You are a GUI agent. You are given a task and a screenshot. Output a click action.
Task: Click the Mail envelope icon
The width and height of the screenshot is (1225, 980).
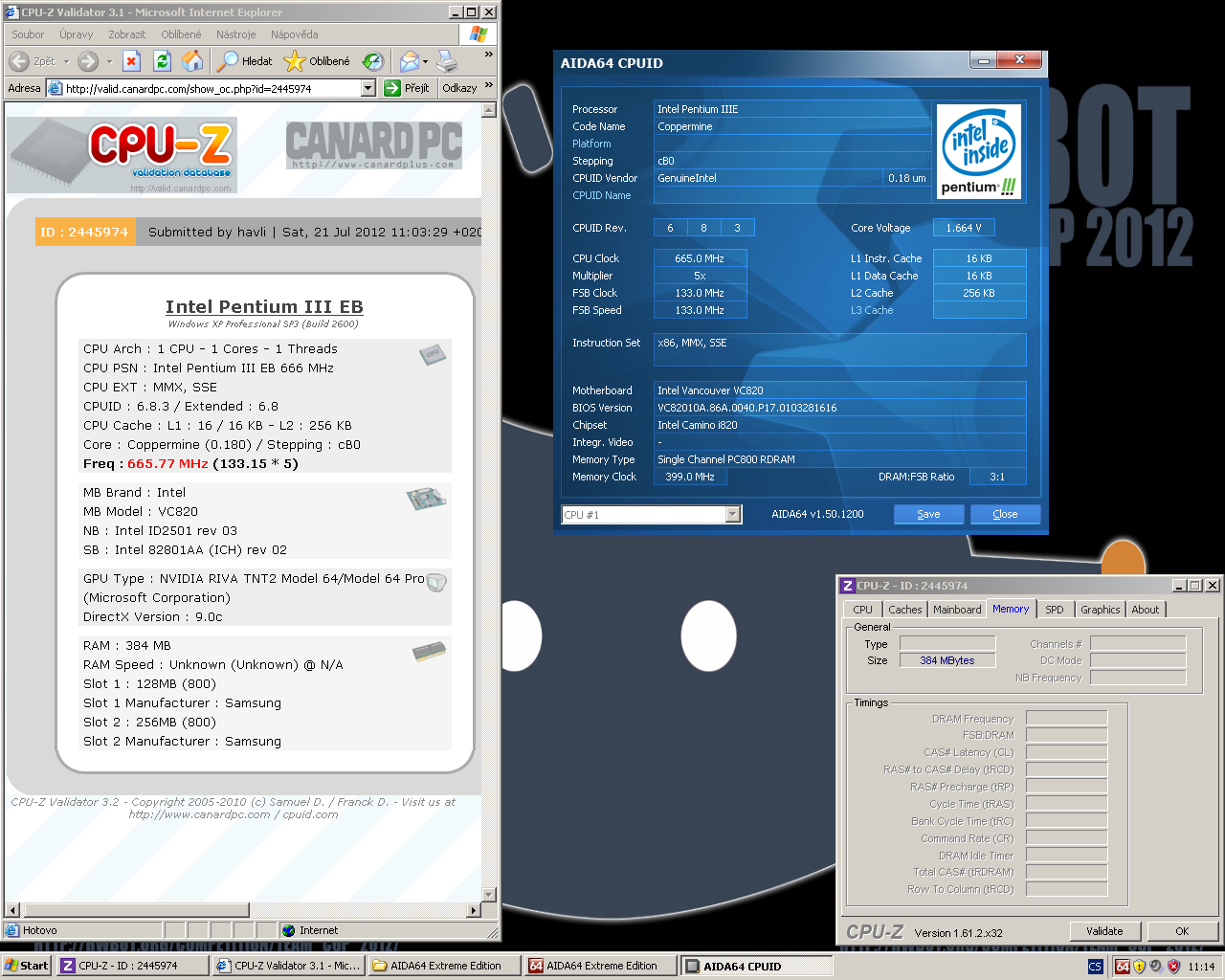[409, 61]
